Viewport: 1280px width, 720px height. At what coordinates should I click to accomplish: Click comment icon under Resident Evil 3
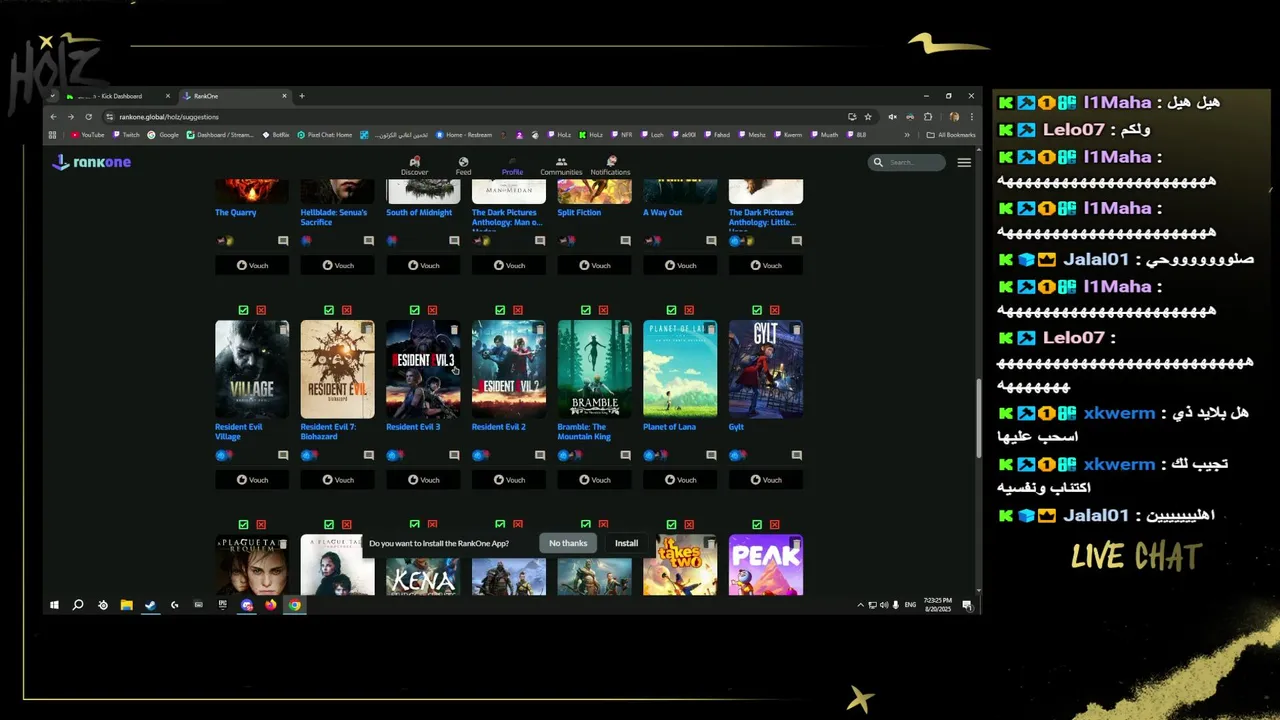coord(454,455)
